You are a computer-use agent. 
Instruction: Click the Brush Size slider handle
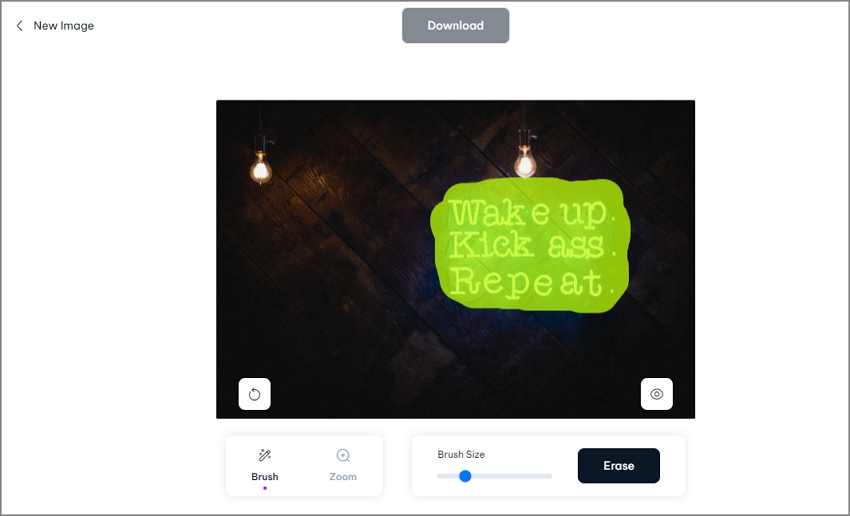tap(465, 476)
